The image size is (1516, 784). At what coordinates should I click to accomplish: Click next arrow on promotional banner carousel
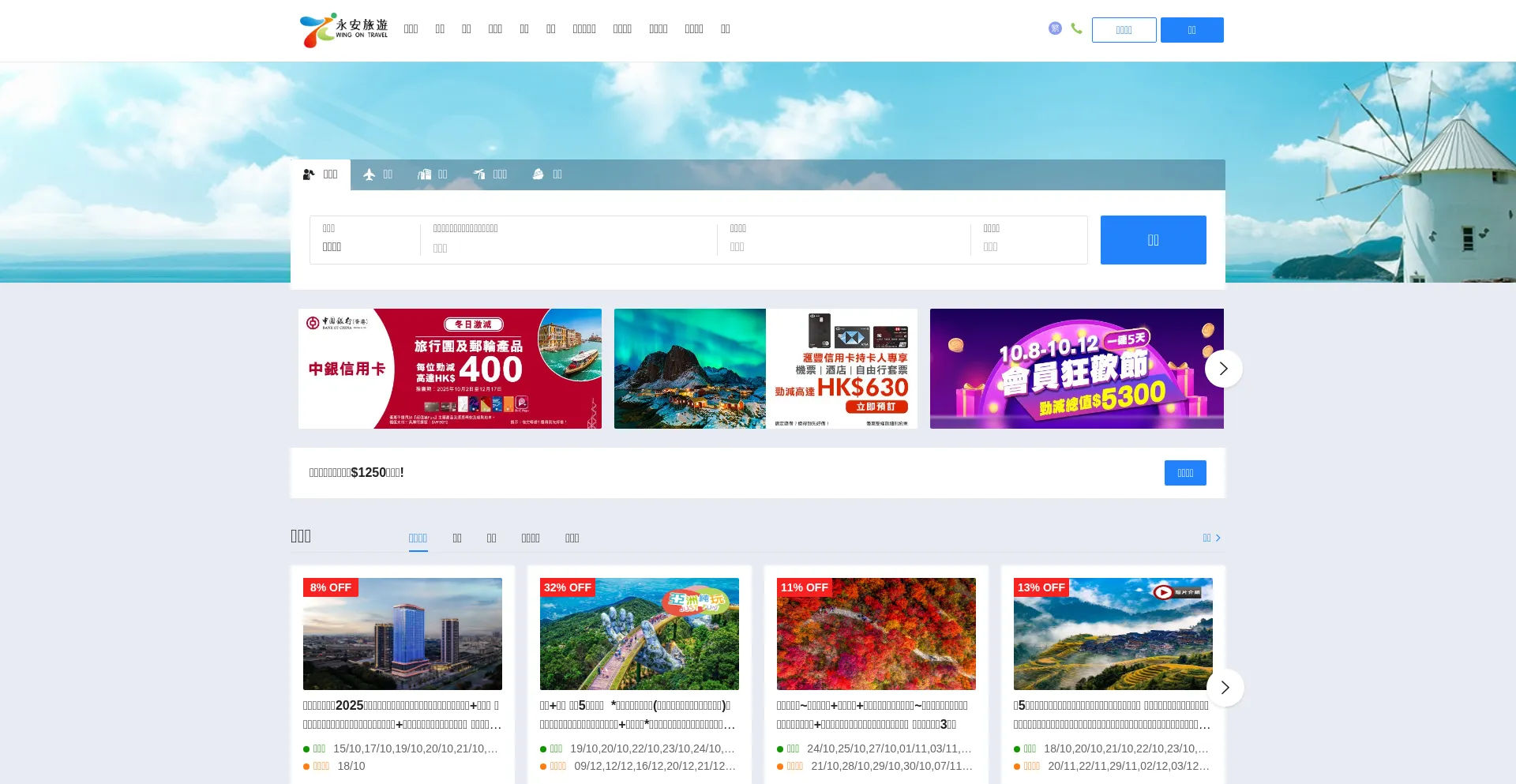[x=1223, y=369]
